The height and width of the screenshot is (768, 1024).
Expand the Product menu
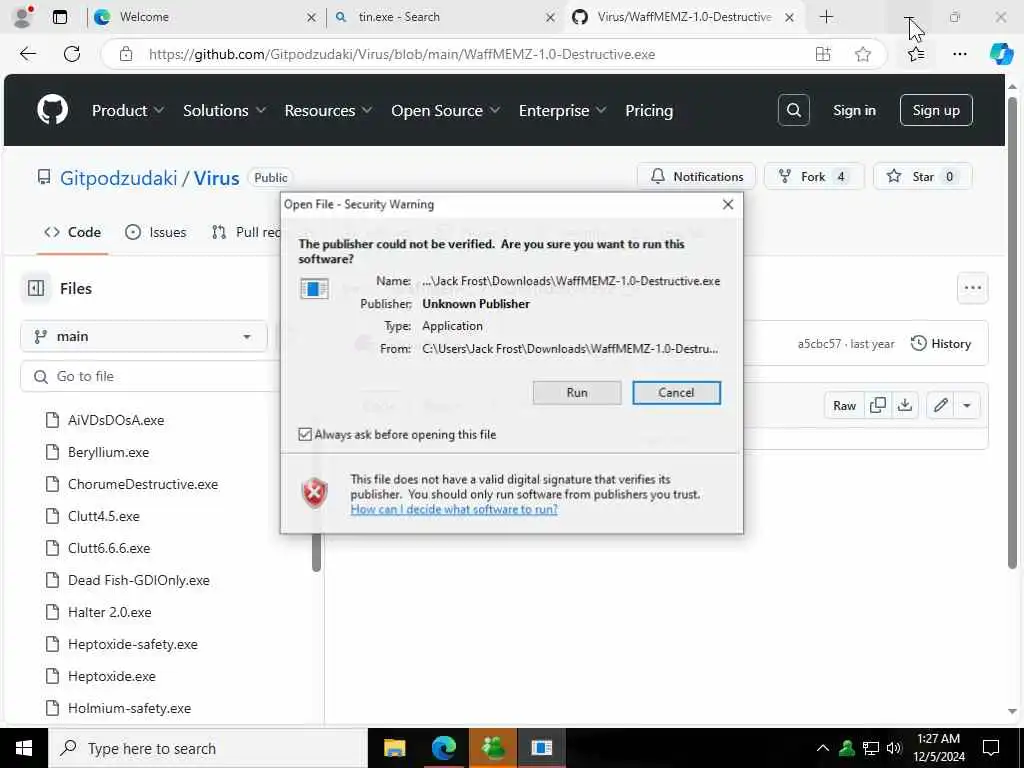(x=127, y=110)
